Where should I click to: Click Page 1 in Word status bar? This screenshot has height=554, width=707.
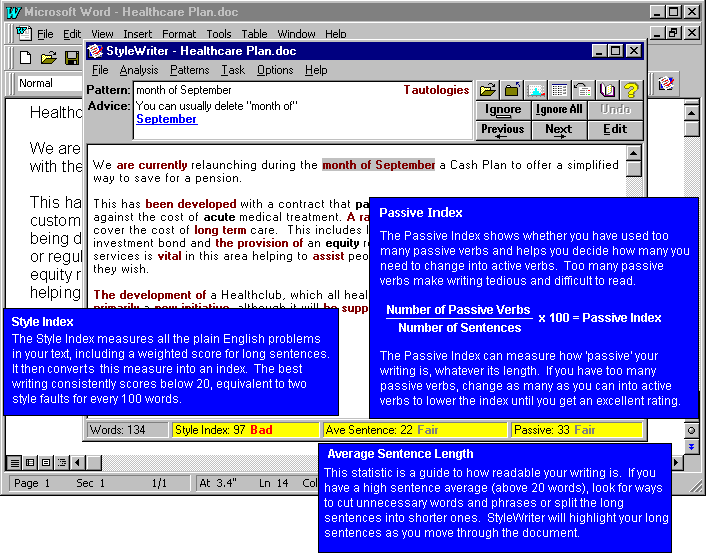(32, 484)
